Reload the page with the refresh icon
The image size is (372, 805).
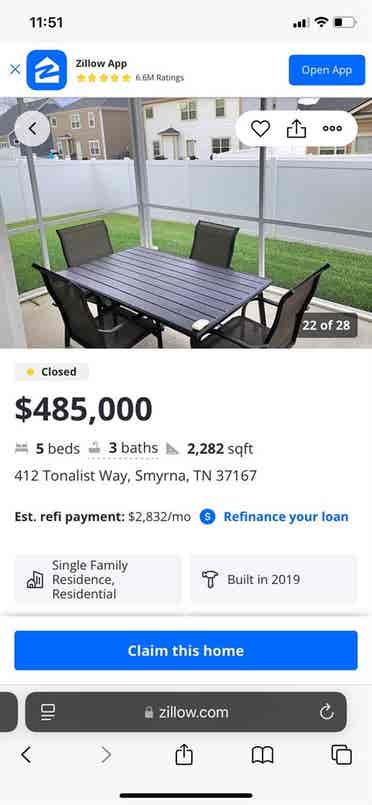click(x=326, y=712)
